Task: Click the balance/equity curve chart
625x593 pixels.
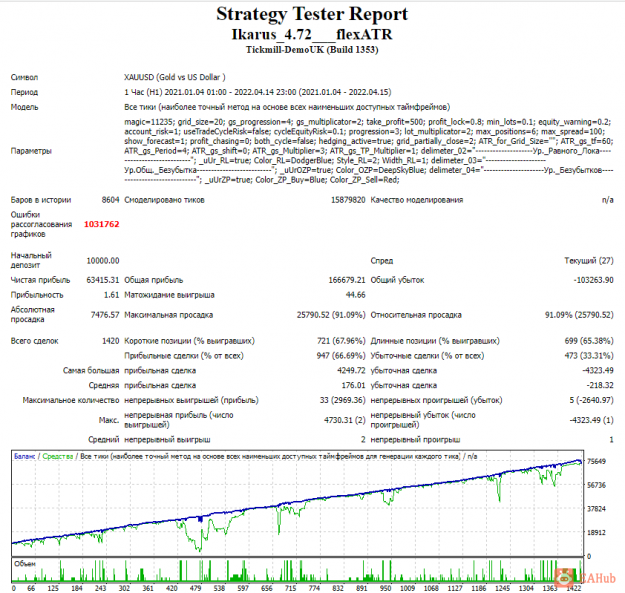Action: tap(298, 503)
